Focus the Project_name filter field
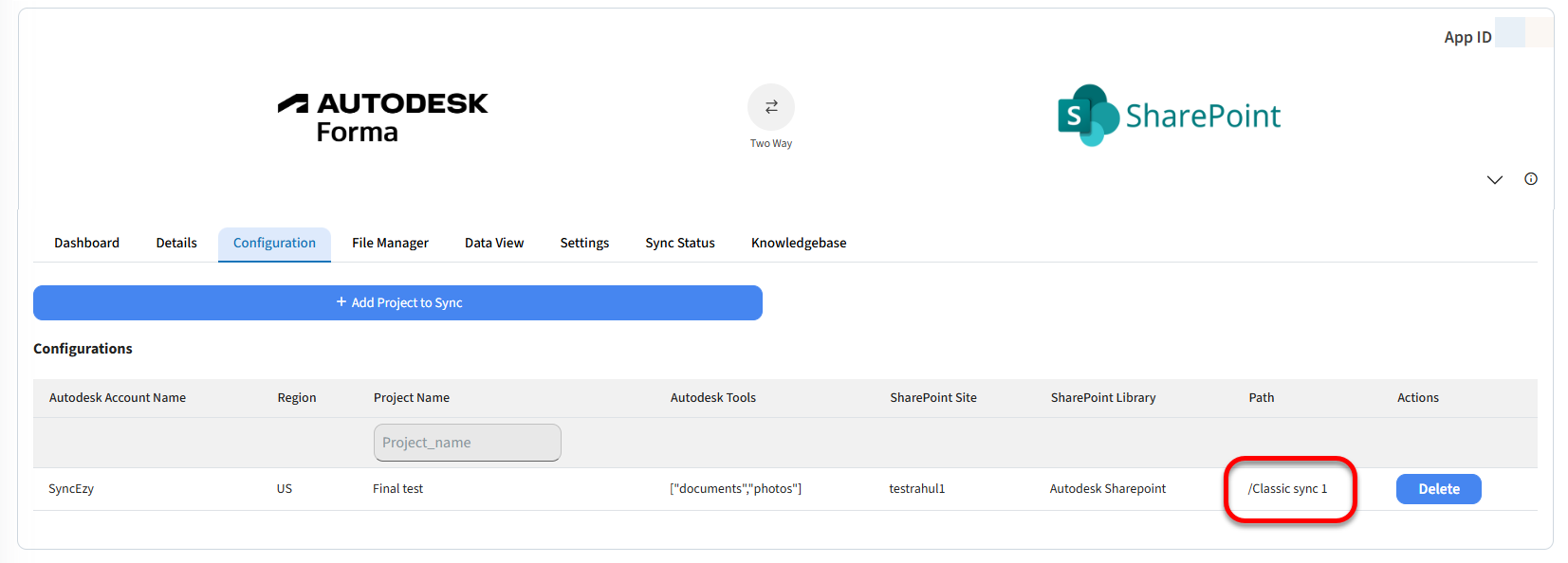1568x563 pixels. pos(467,443)
